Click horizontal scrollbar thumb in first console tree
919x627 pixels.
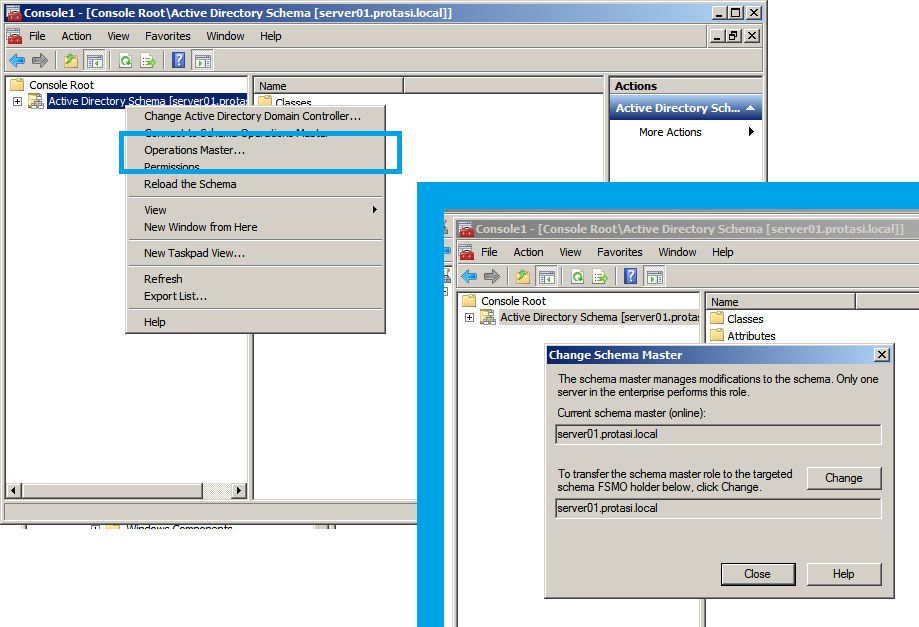click(x=112, y=490)
